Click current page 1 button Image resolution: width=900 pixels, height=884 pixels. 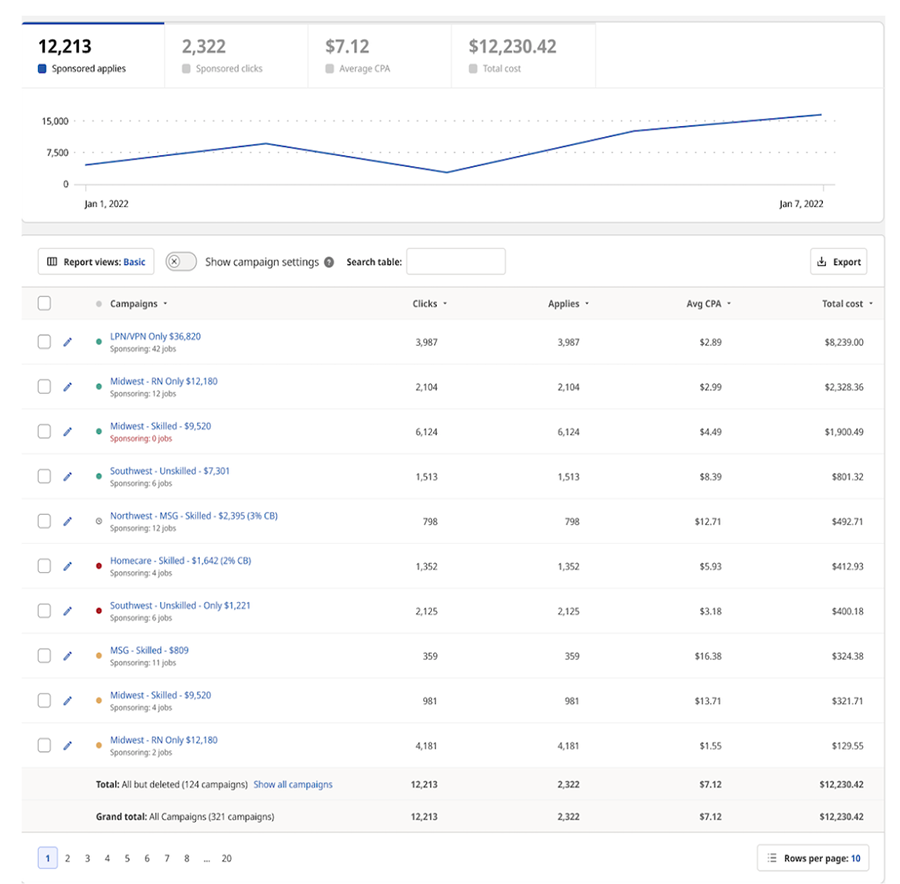pyautogui.click(x=48, y=858)
